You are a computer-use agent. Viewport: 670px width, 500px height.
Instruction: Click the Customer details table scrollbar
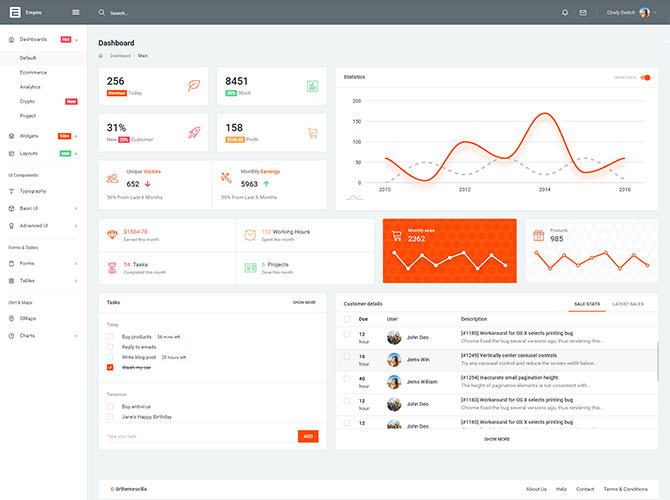658,362
